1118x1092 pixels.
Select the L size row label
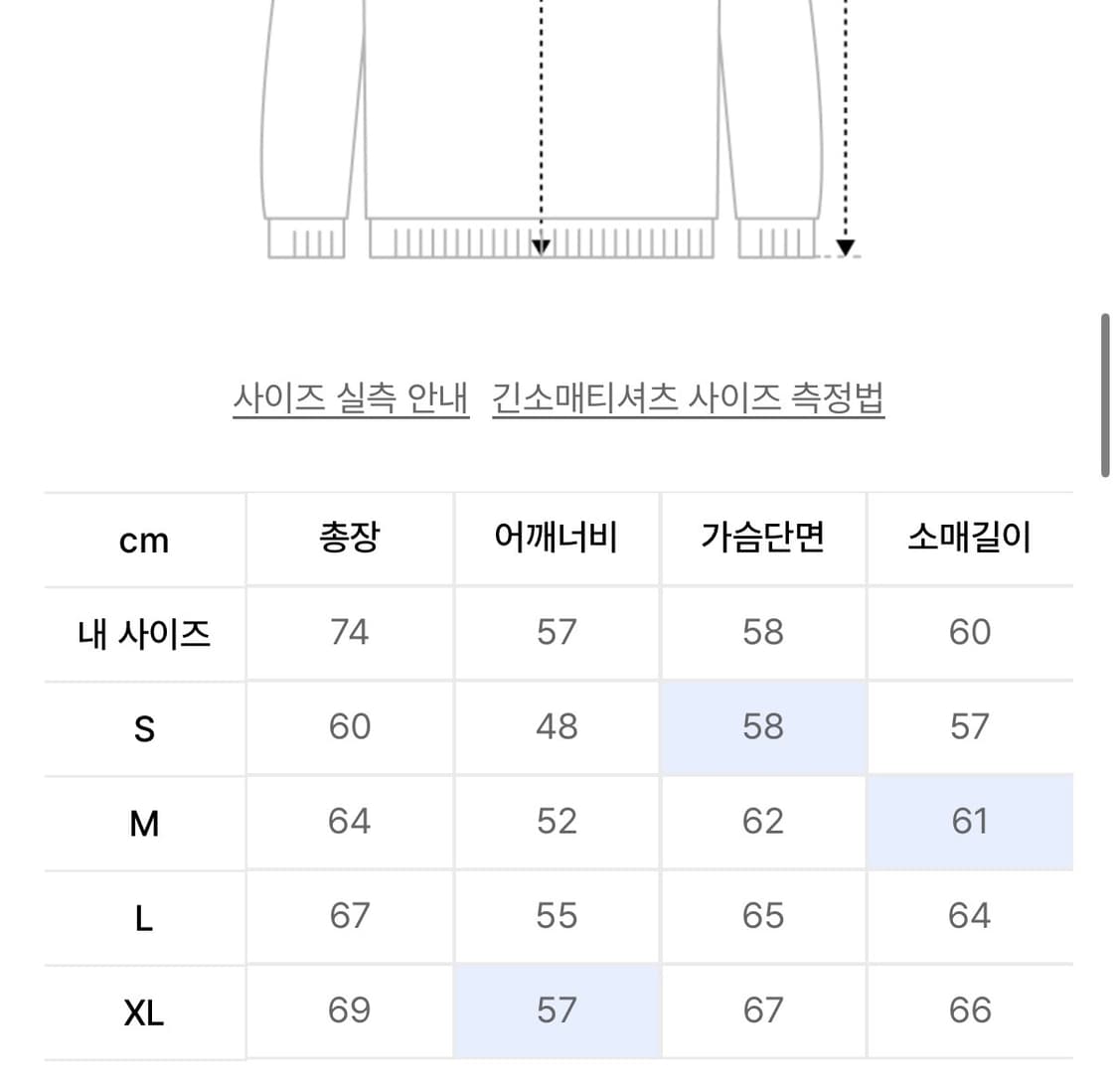144,916
